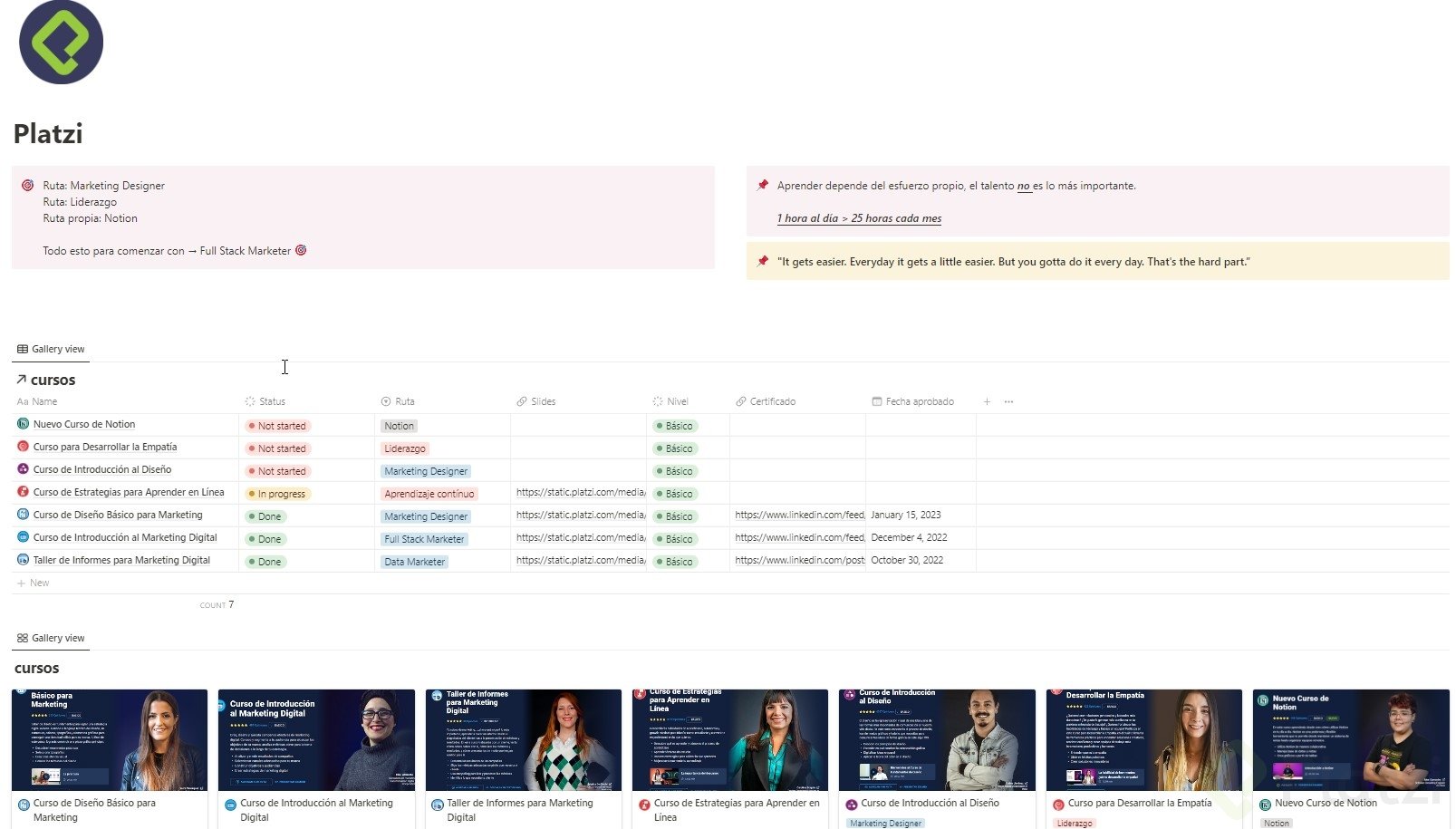Select the first Gallery view tab above table
Screen dimensions: 1456x829
point(51,349)
